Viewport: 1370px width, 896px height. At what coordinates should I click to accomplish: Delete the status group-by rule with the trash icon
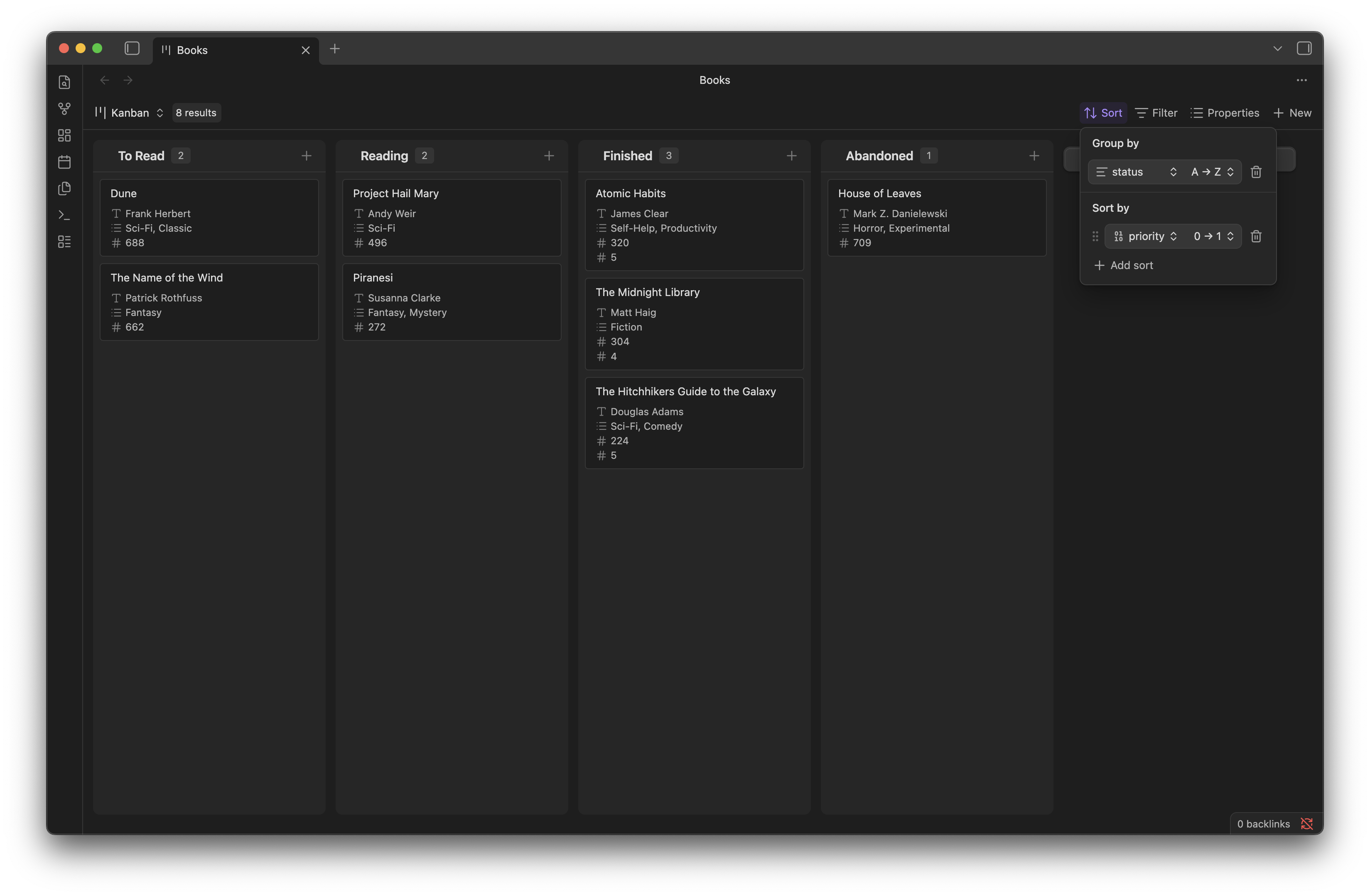tap(1256, 171)
